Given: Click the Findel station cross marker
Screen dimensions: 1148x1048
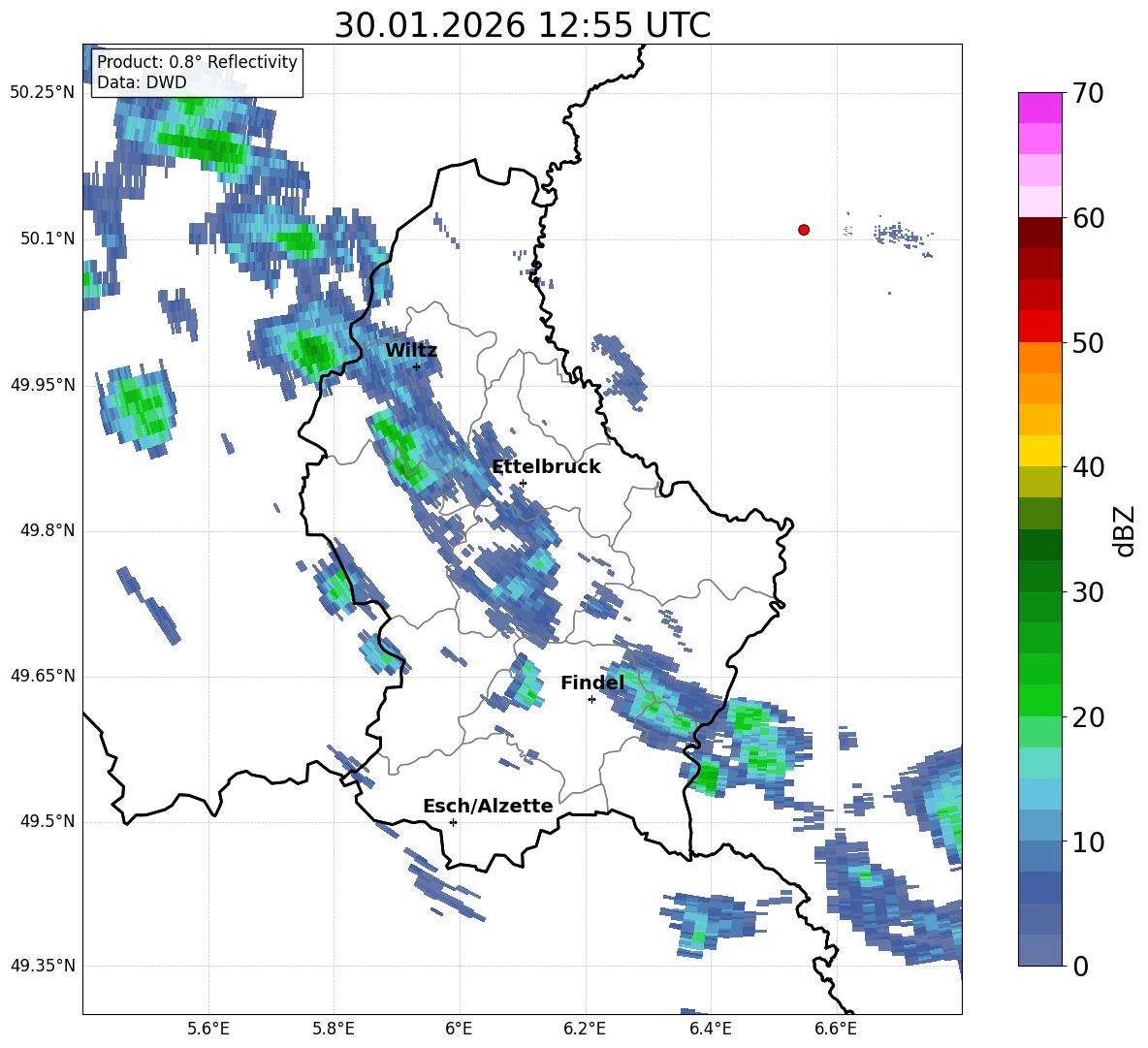Looking at the screenshot, I should pyautogui.click(x=591, y=700).
